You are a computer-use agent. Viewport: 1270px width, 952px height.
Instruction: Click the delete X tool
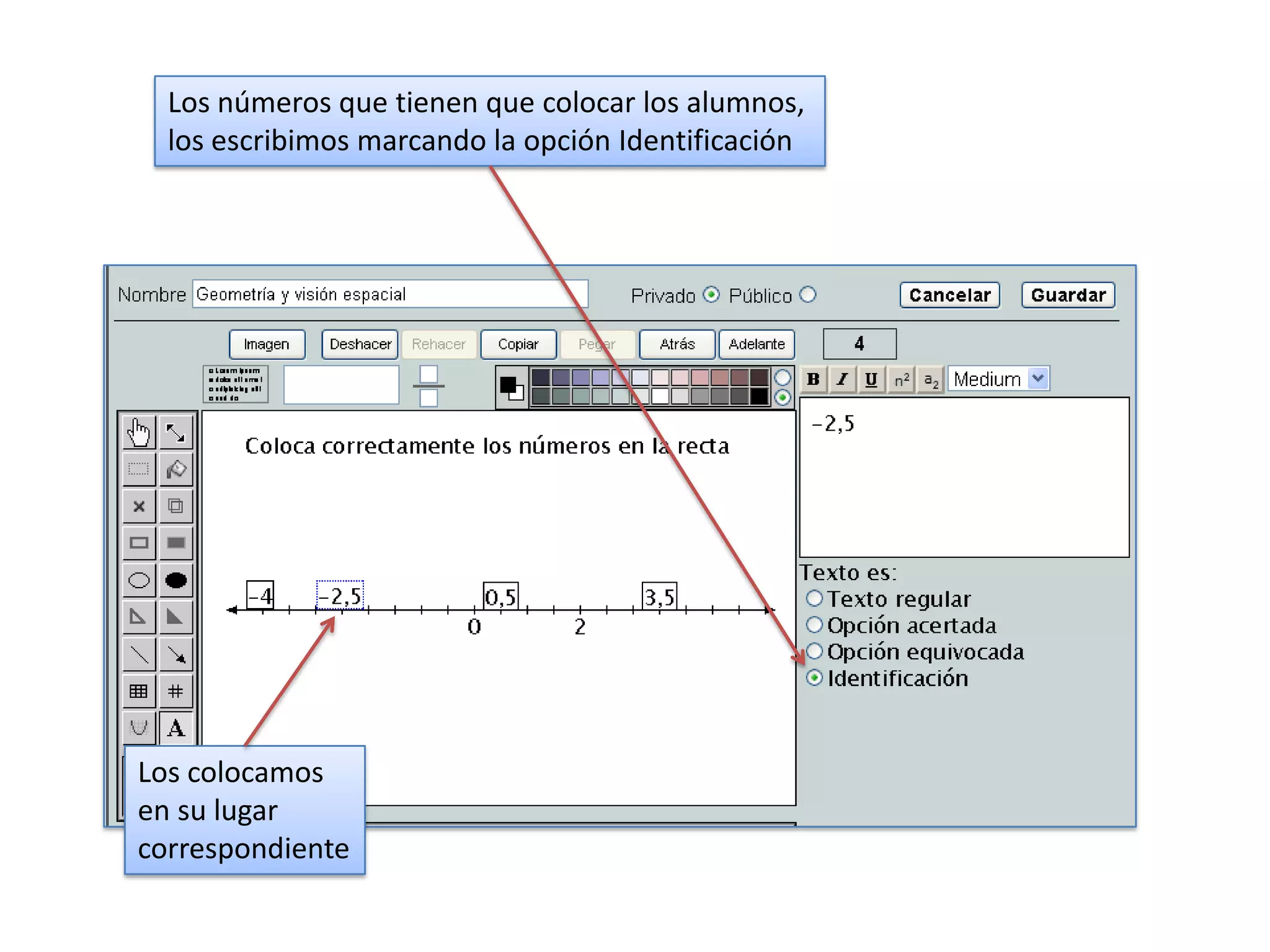[x=139, y=506]
